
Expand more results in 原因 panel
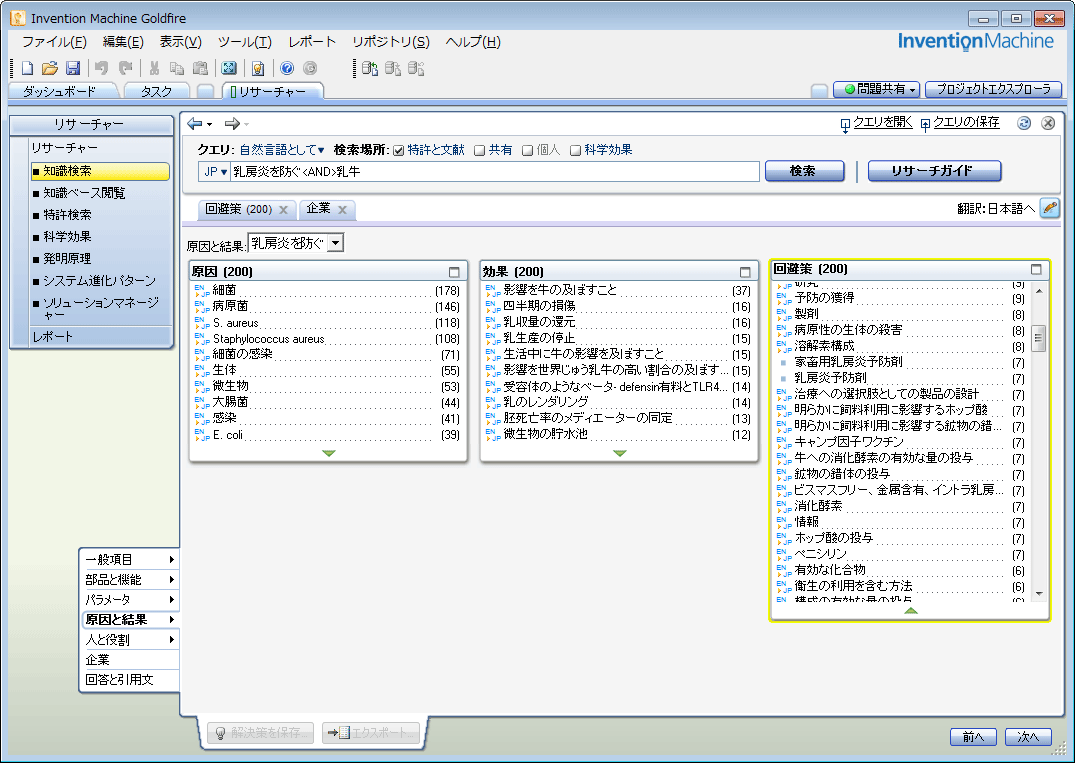click(x=328, y=453)
